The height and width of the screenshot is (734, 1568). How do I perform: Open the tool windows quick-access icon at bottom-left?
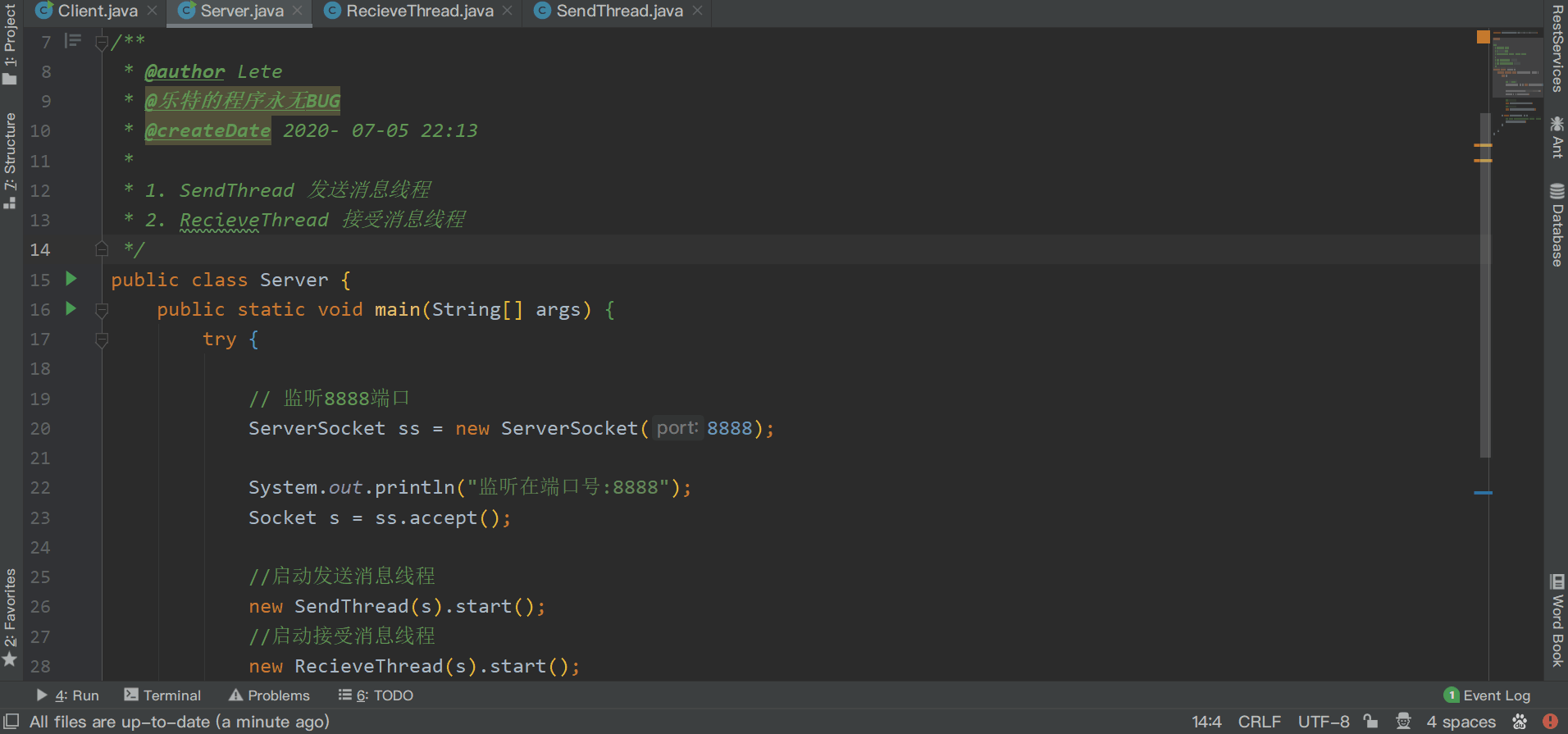click(11, 721)
